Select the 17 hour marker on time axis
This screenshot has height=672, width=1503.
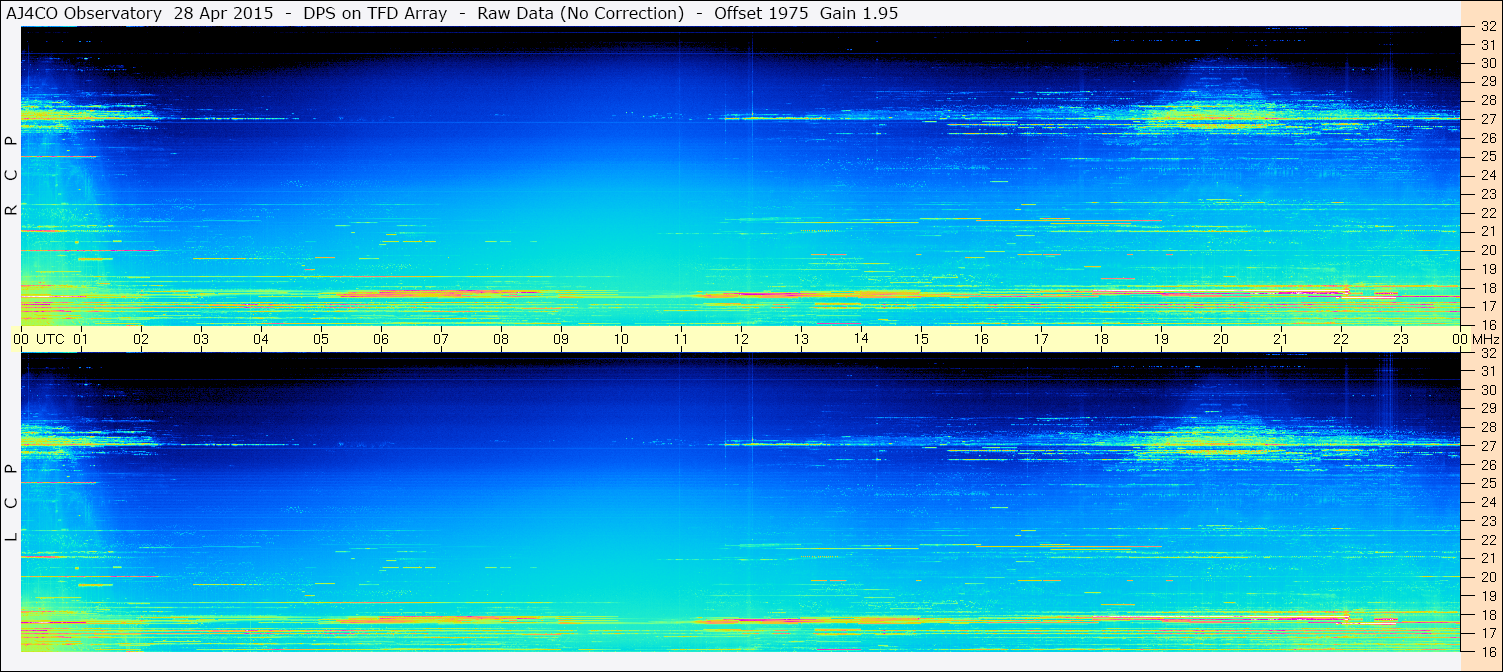[1041, 339]
